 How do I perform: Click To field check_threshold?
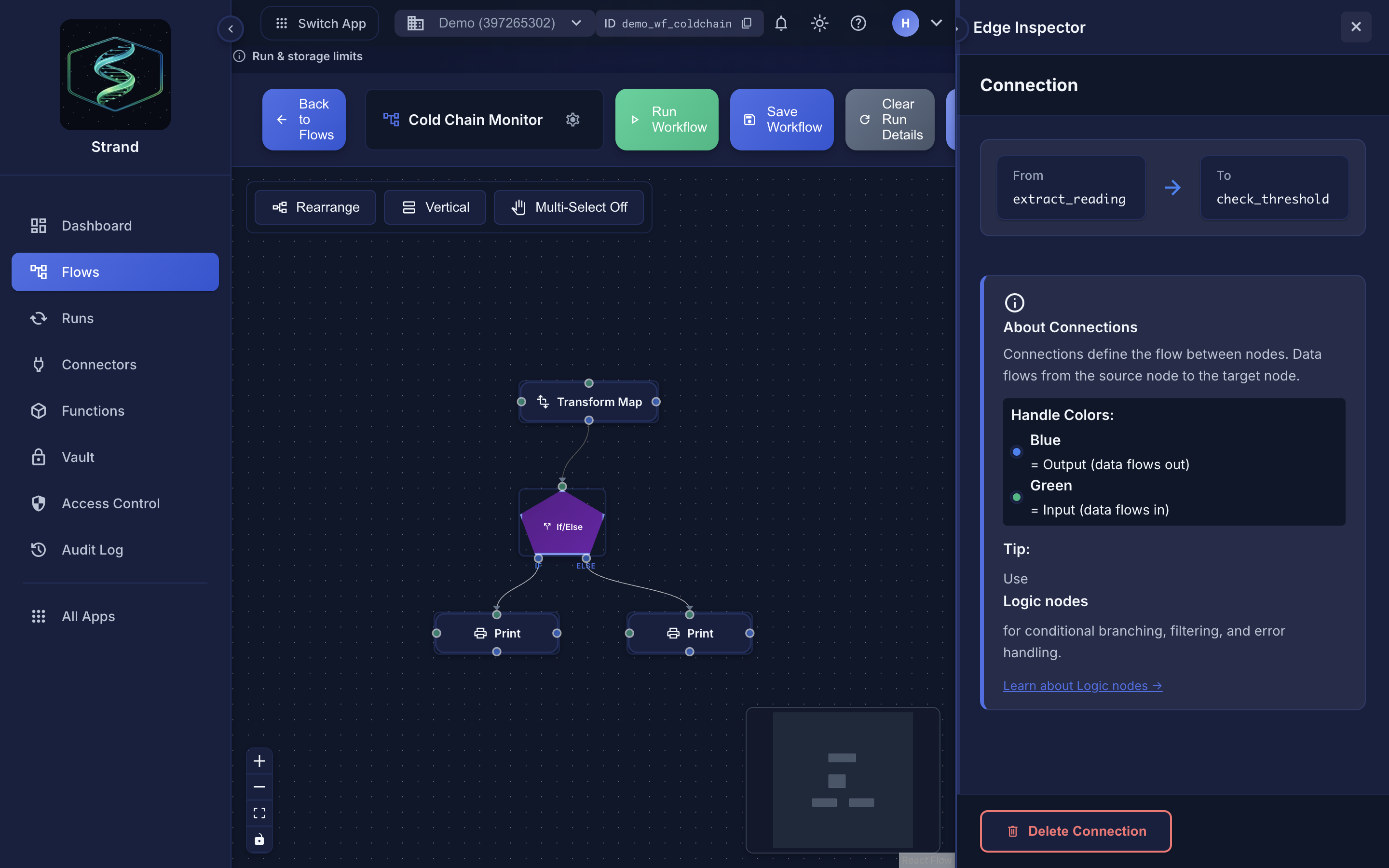point(1274,188)
